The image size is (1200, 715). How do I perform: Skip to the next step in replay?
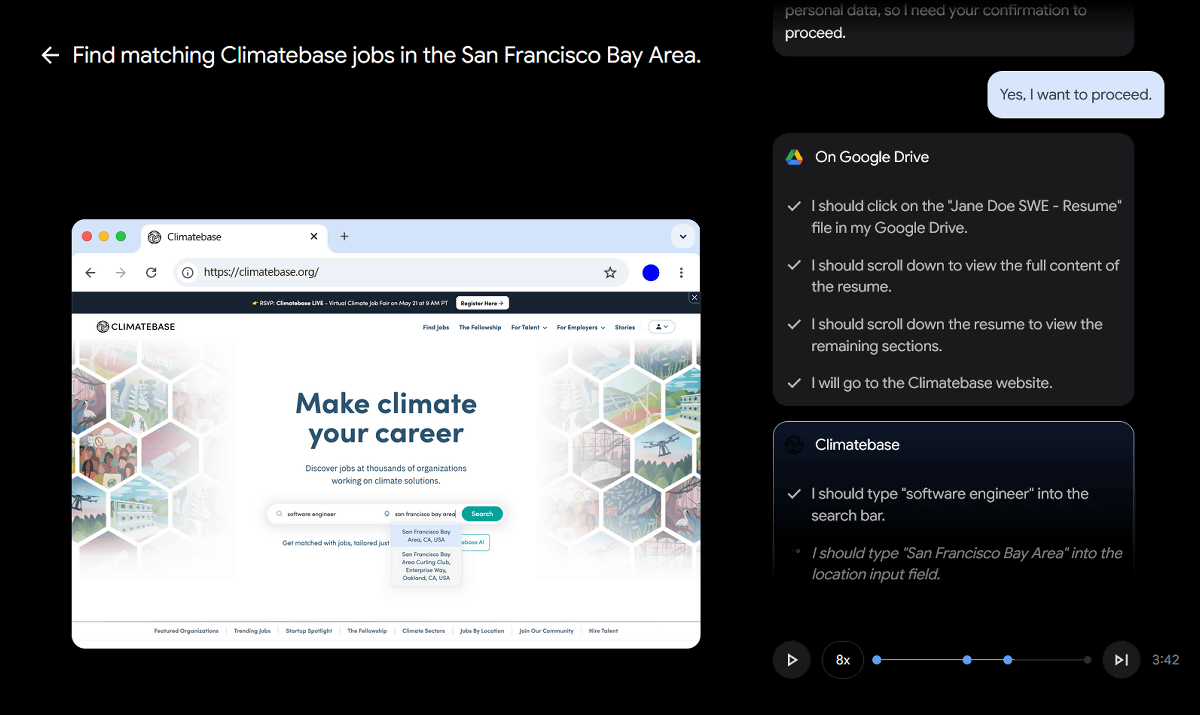coord(1122,660)
